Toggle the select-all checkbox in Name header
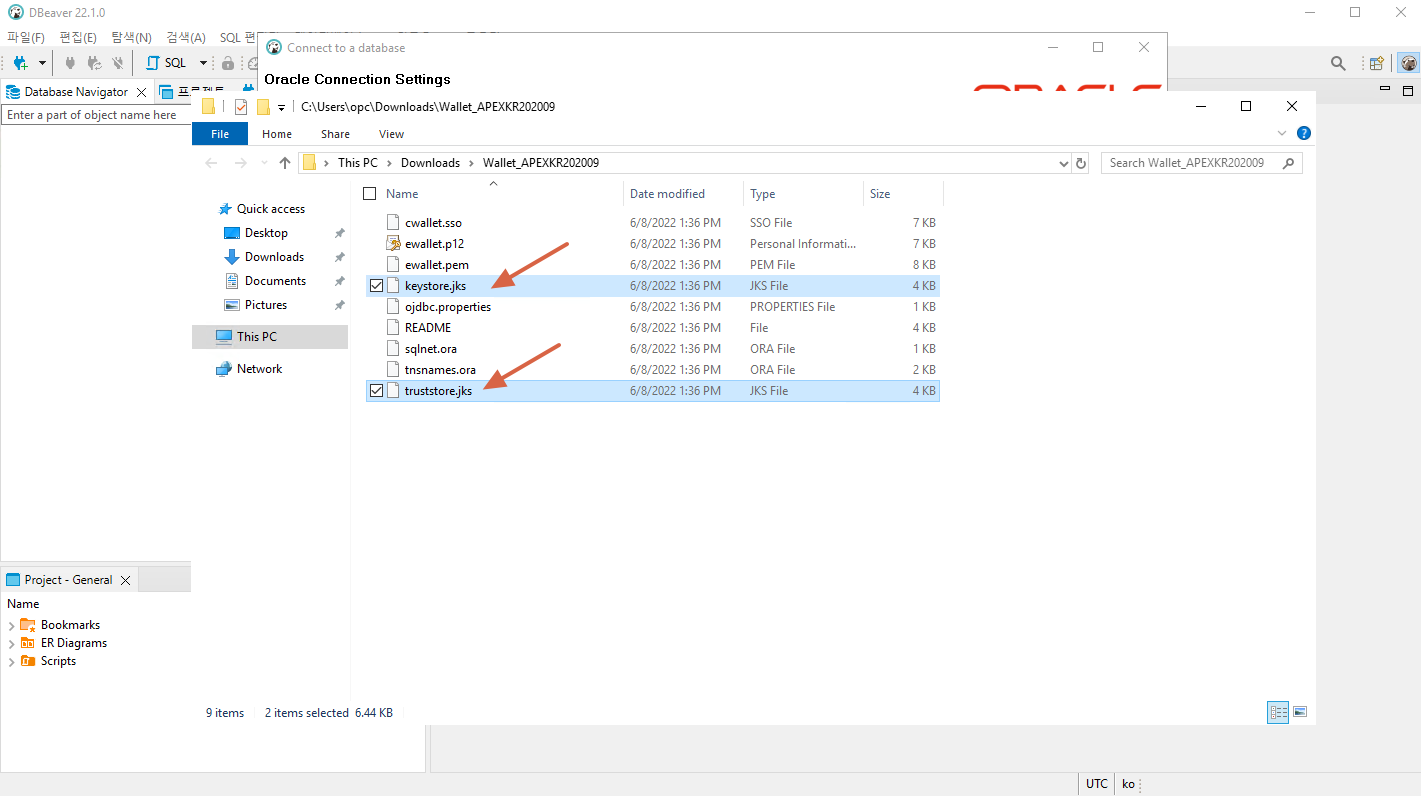The height and width of the screenshot is (796, 1421). [x=370, y=194]
